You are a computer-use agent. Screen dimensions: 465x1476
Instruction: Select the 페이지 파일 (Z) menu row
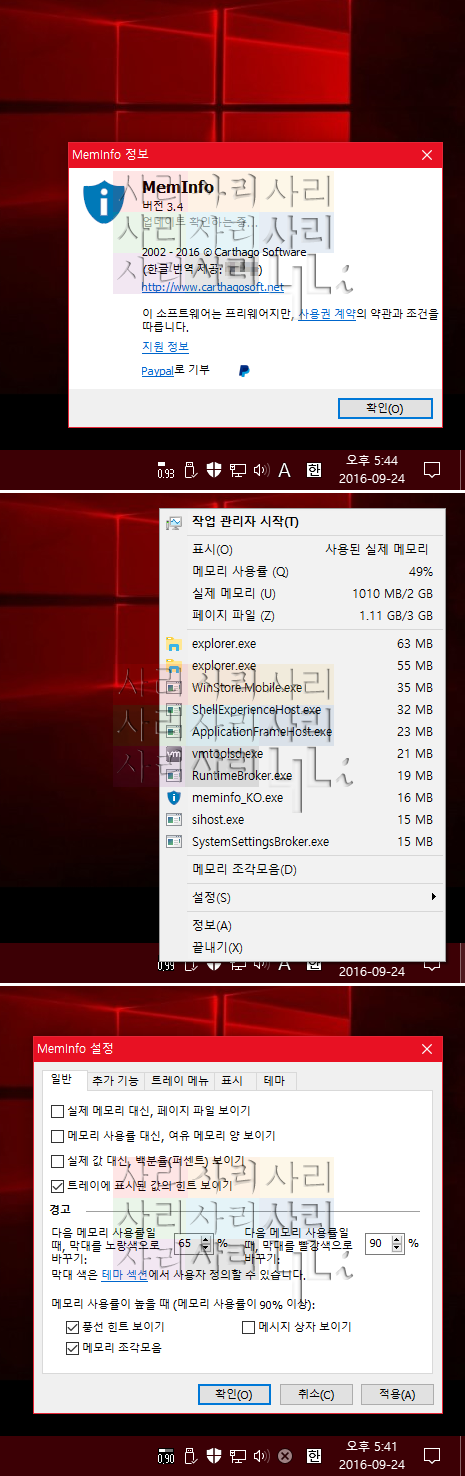301,615
